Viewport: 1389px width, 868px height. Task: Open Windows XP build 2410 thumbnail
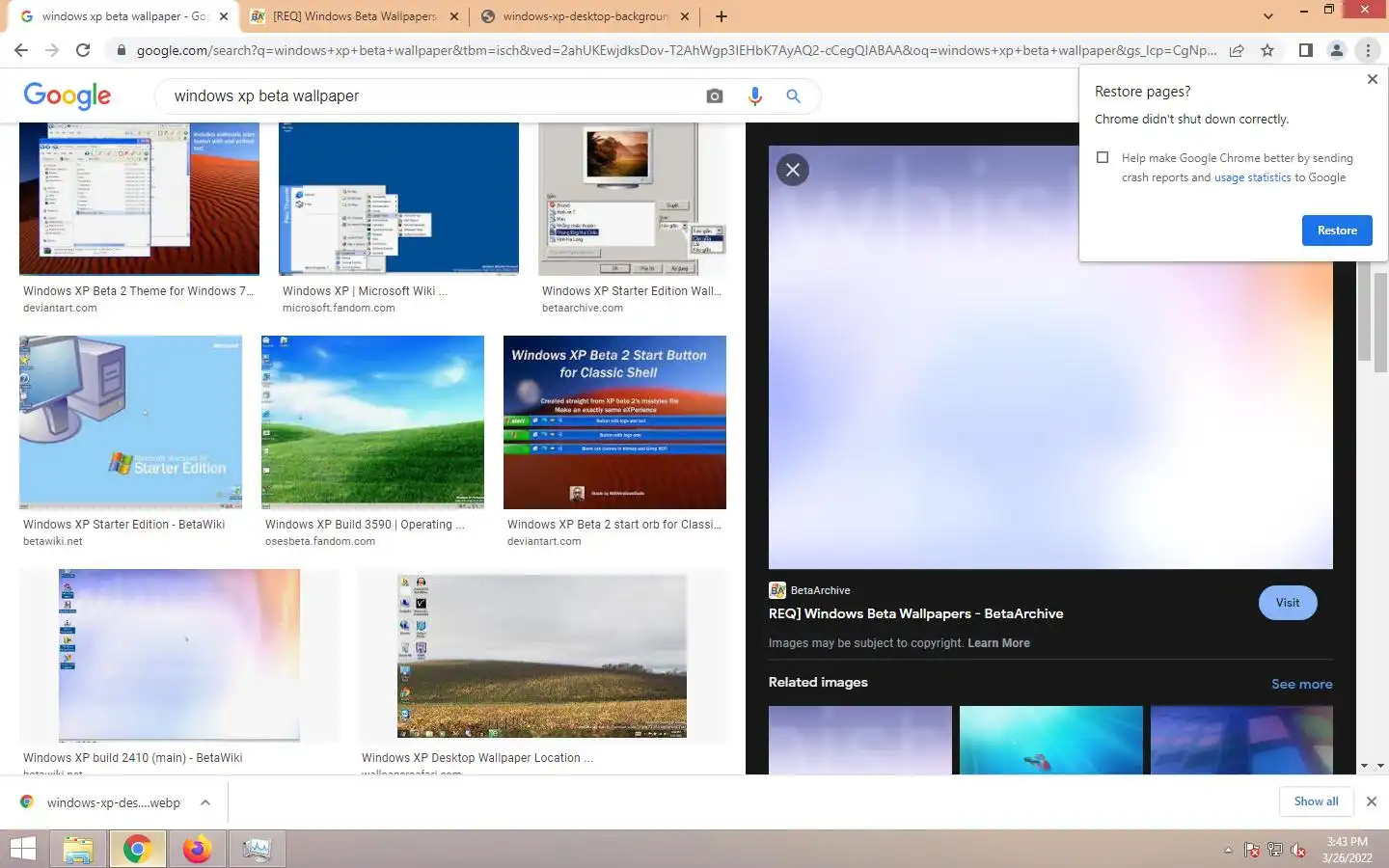[178, 656]
